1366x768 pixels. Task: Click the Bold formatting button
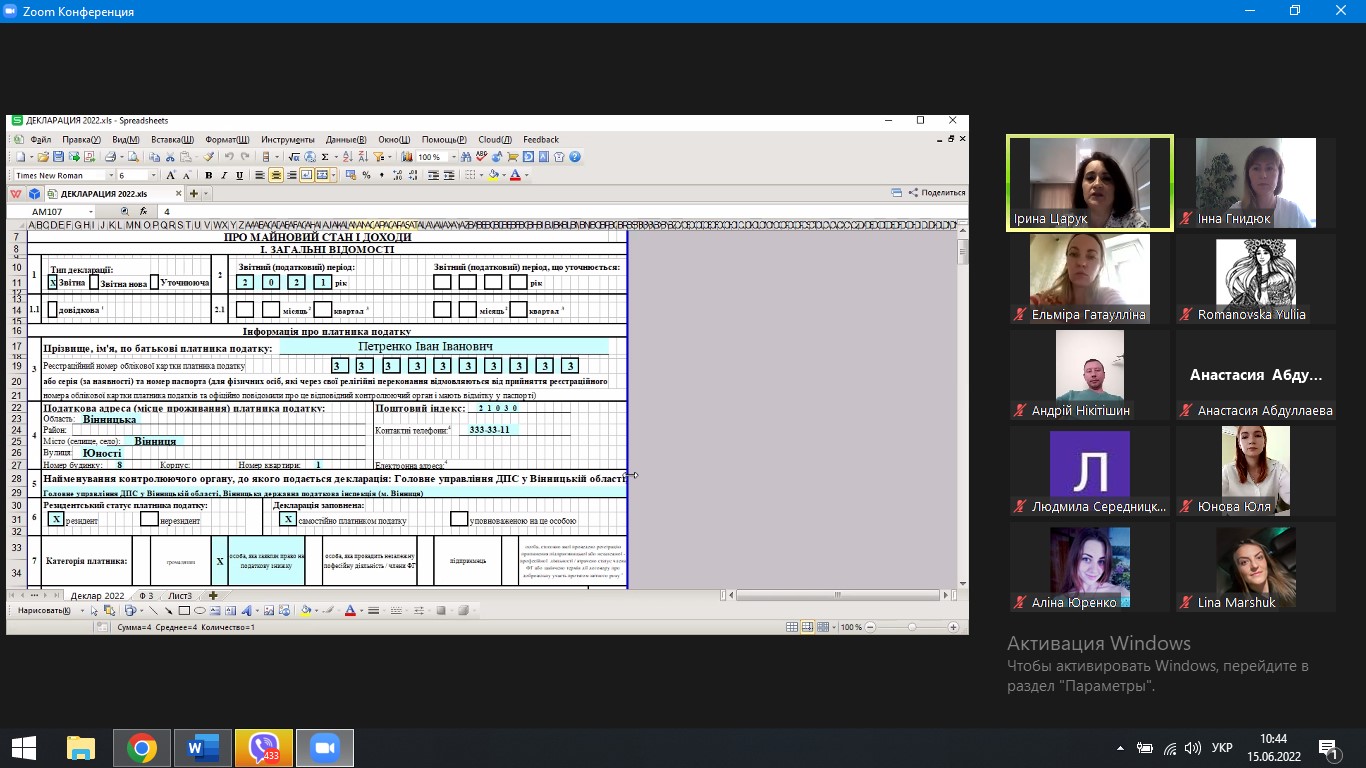coord(210,175)
